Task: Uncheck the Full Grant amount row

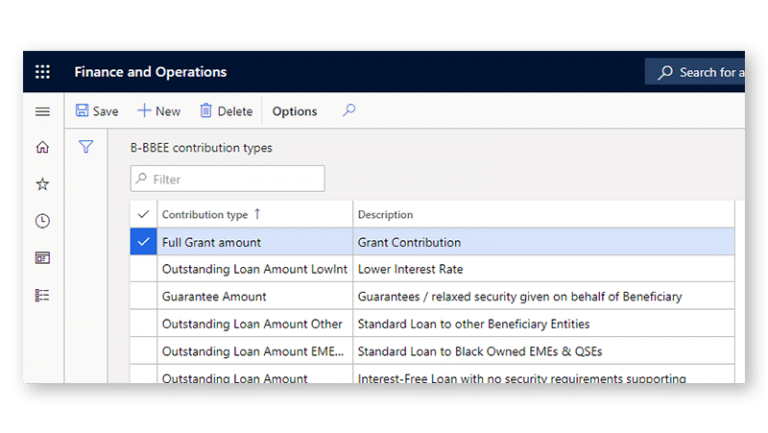Action: (x=143, y=242)
